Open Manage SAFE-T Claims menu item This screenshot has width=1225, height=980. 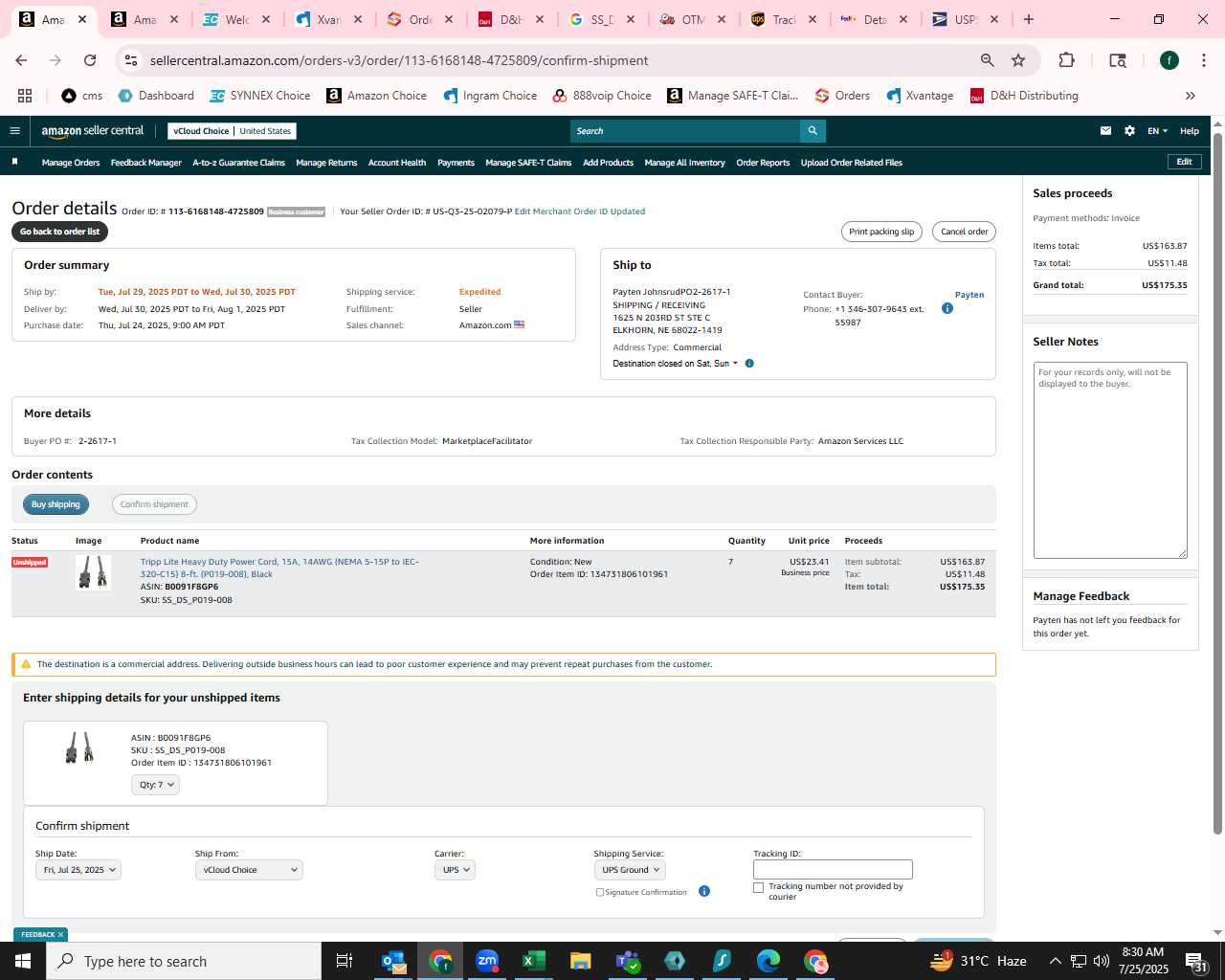[528, 163]
